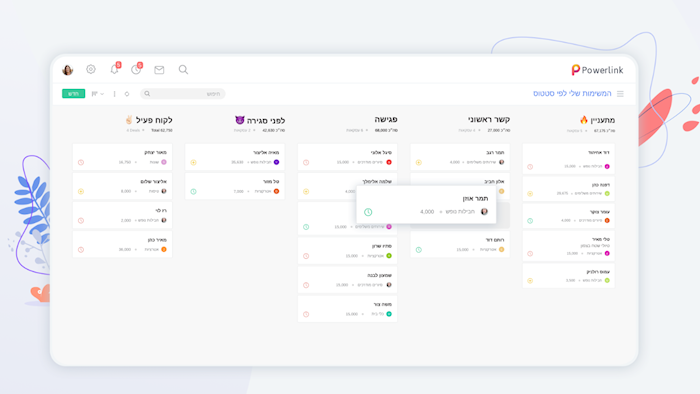Click the red clock on the משה צור card

click(306, 314)
